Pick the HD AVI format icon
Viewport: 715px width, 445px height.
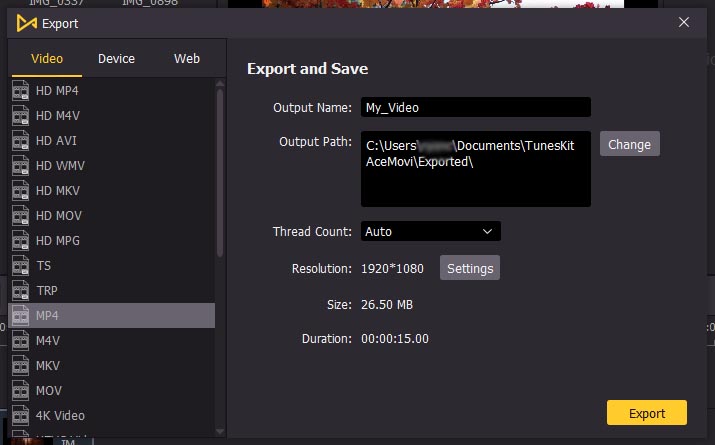(21, 141)
